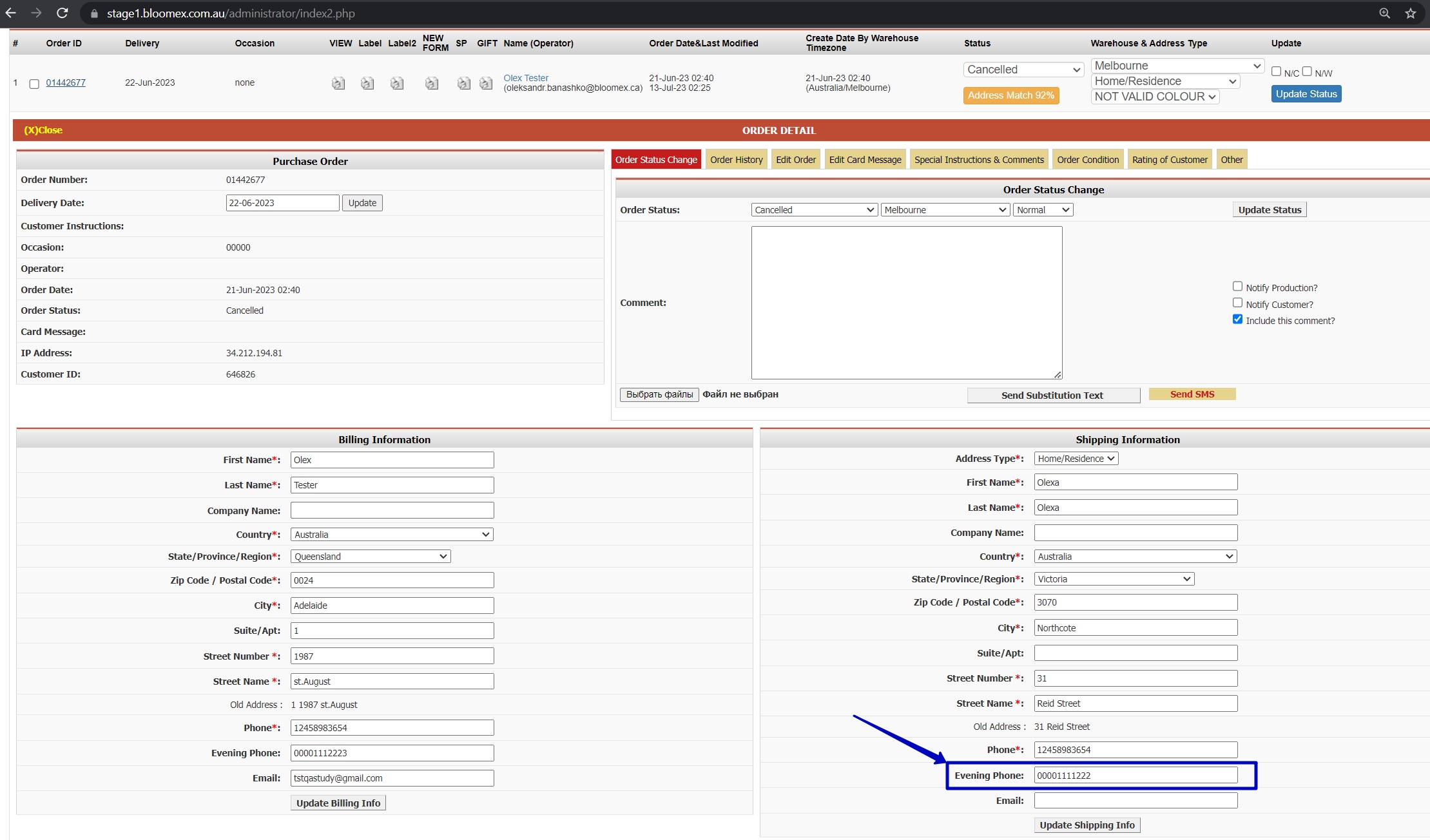Open the Normal priority dropdown

point(1043,210)
